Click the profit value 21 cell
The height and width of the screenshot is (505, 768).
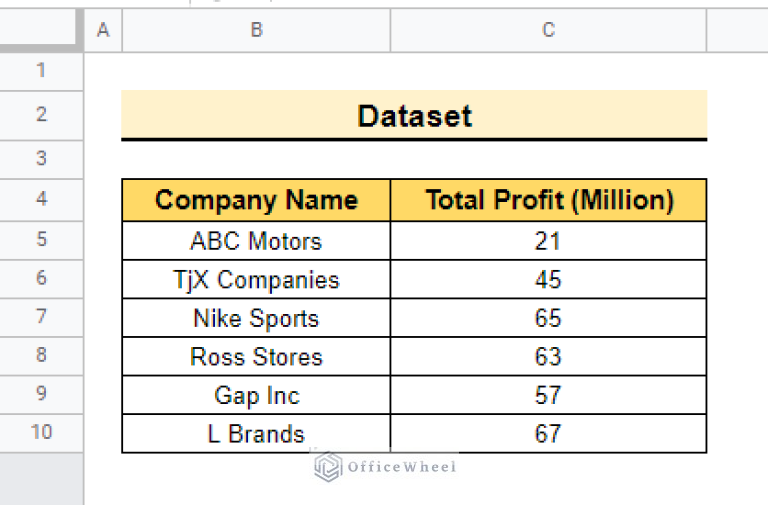548,241
